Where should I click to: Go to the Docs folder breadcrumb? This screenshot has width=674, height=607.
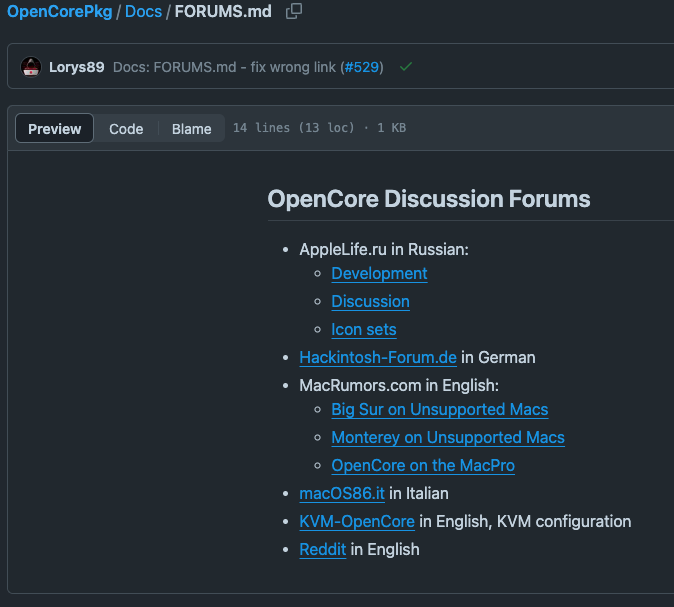143,12
